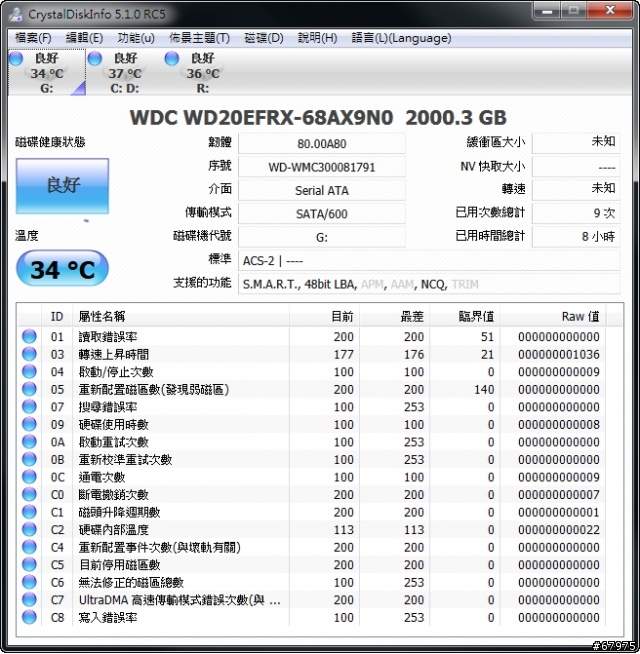Select the R: drive 36 °C tab
Viewport: 640px width, 654px height.
(x=202, y=73)
